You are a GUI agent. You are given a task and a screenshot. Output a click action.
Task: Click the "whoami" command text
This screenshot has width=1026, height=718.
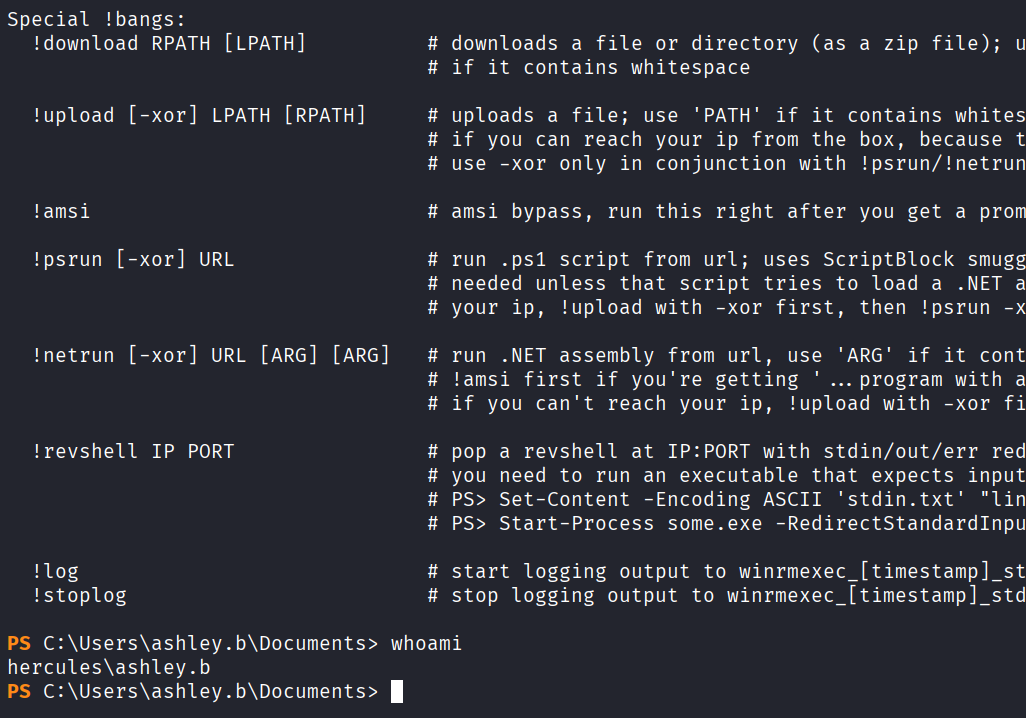[426, 643]
